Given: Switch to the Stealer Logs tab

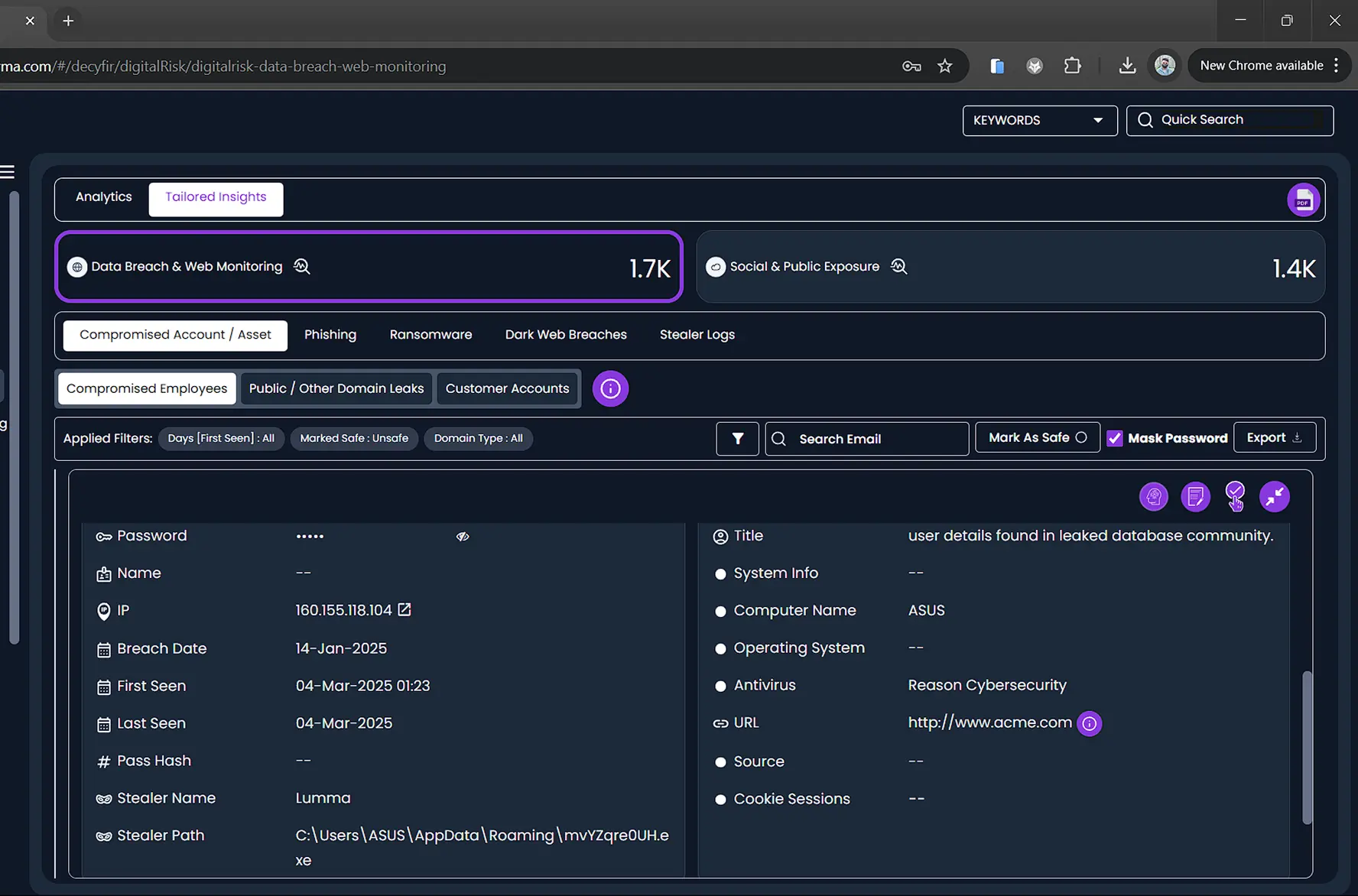Looking at the screenshot, I should pyautogui.click(x=697, y=335).
